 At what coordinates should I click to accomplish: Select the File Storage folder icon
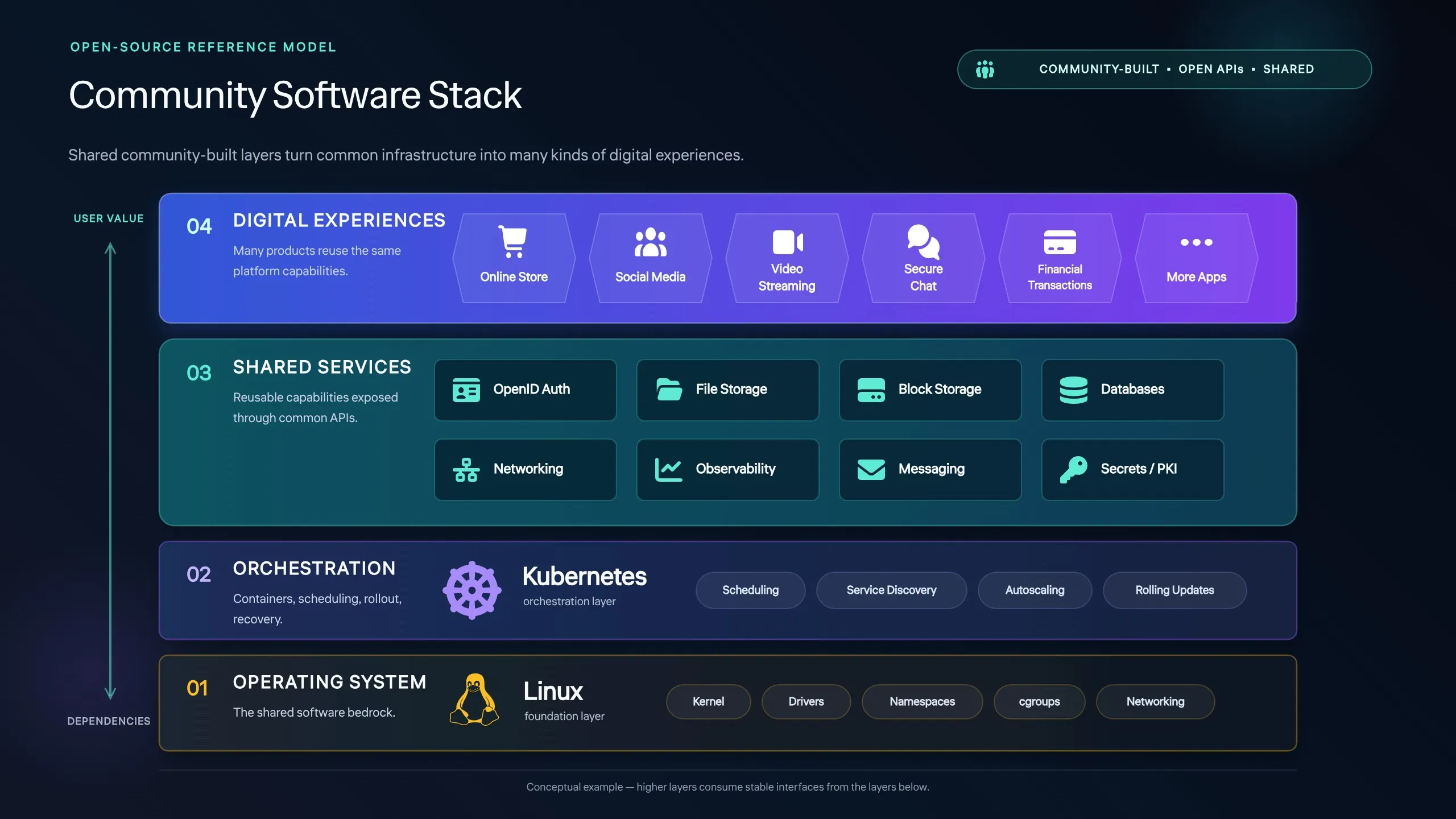tap(669, 390)
